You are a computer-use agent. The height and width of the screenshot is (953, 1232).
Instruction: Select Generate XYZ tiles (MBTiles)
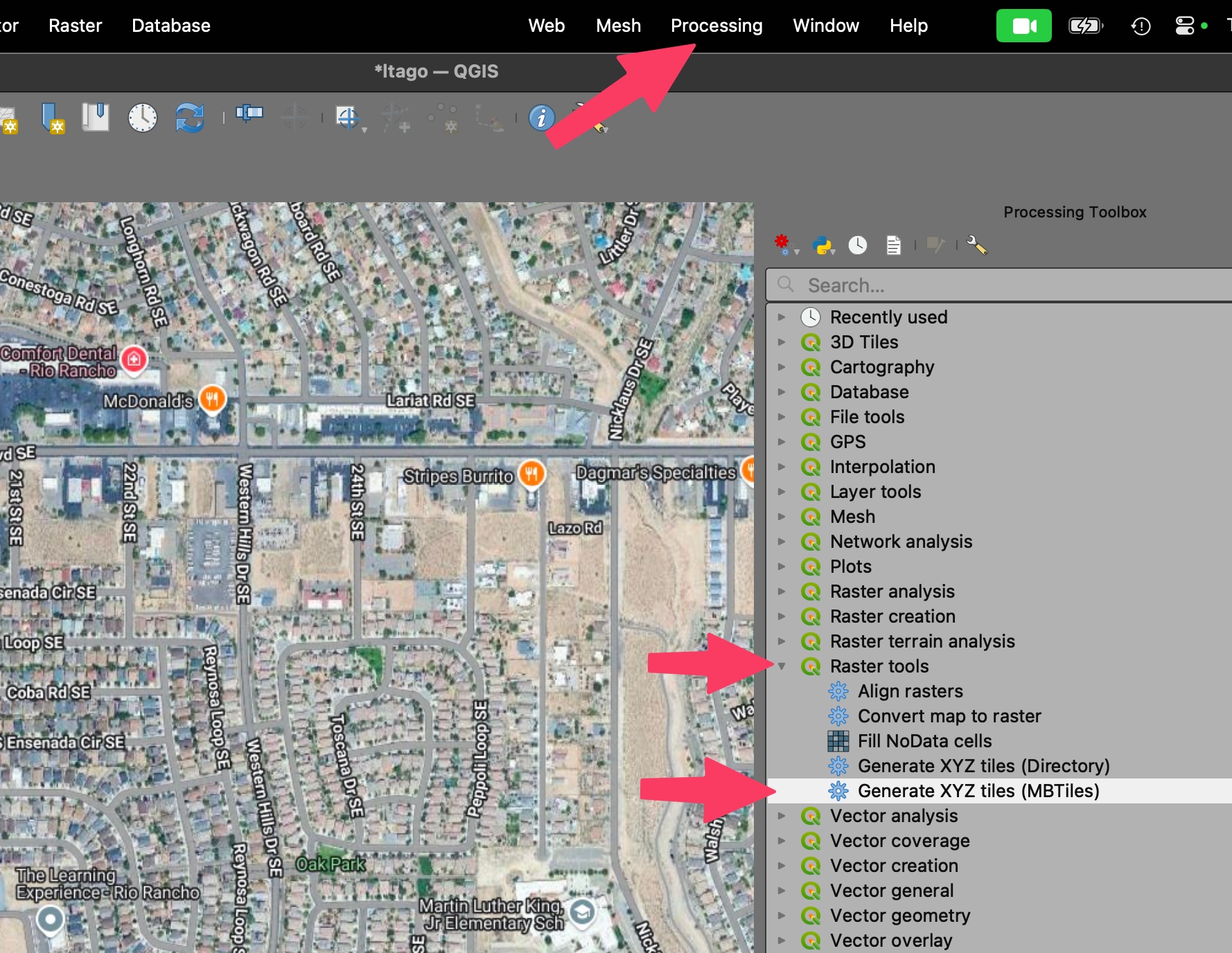[978, 791]
